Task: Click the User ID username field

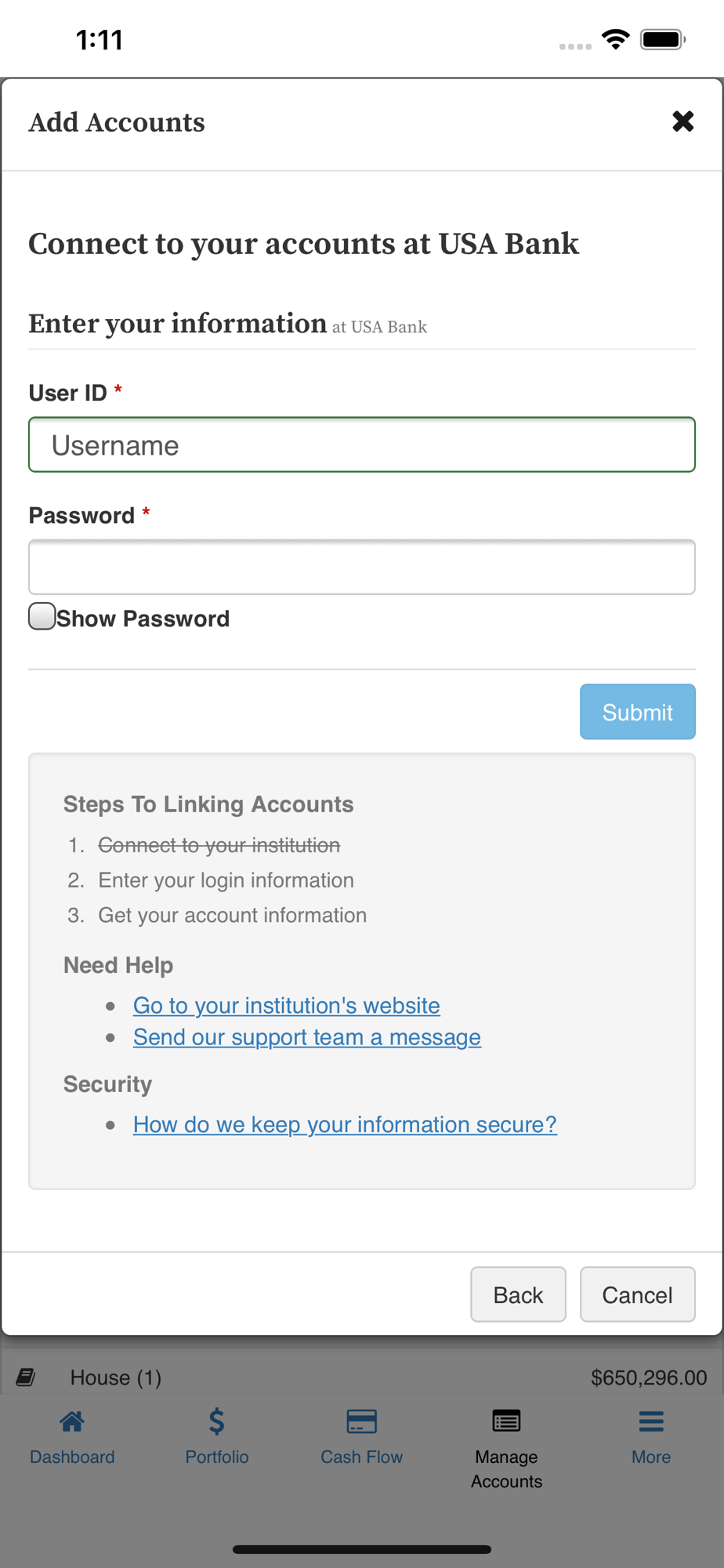Action: [x=362, y=445]
